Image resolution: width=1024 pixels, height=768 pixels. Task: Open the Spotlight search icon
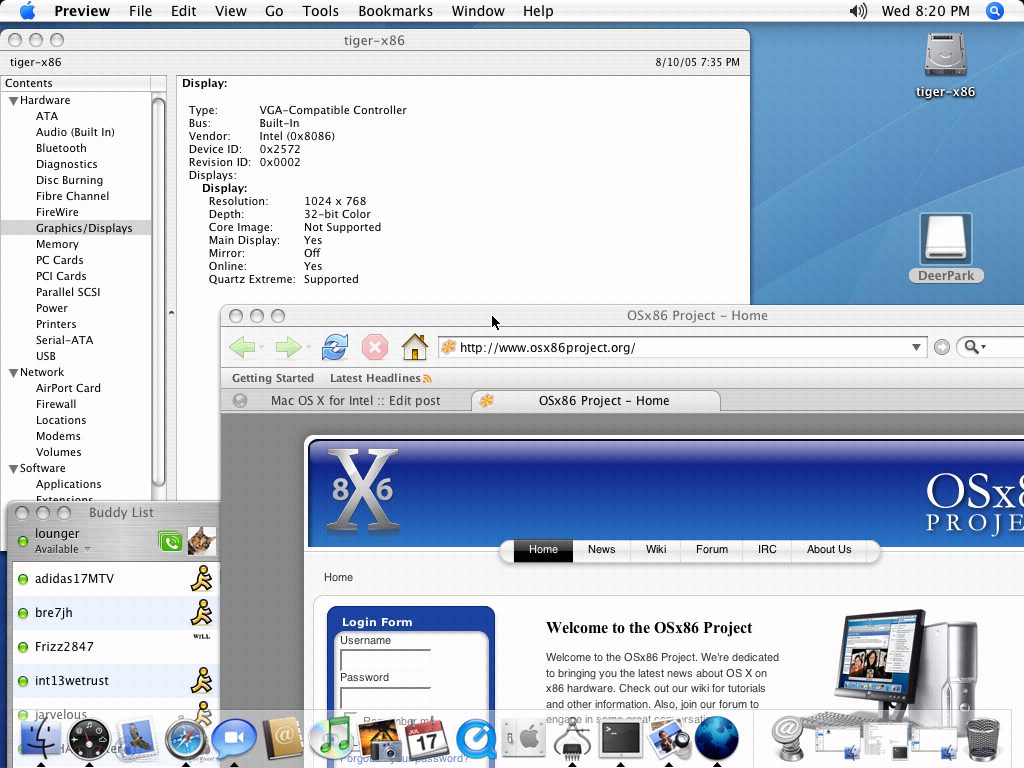[995, 11]
